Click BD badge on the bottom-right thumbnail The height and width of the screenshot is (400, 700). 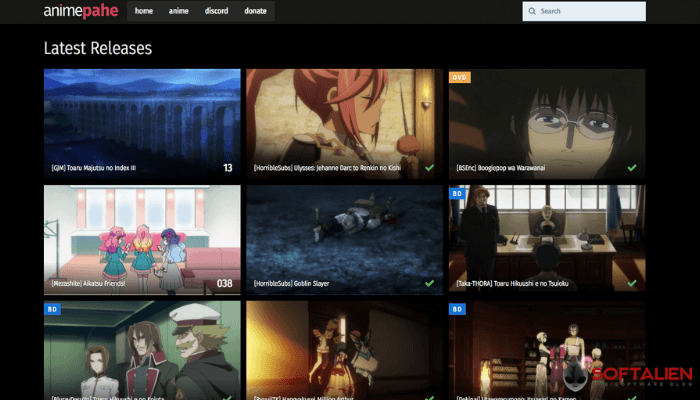coord(457,309)
